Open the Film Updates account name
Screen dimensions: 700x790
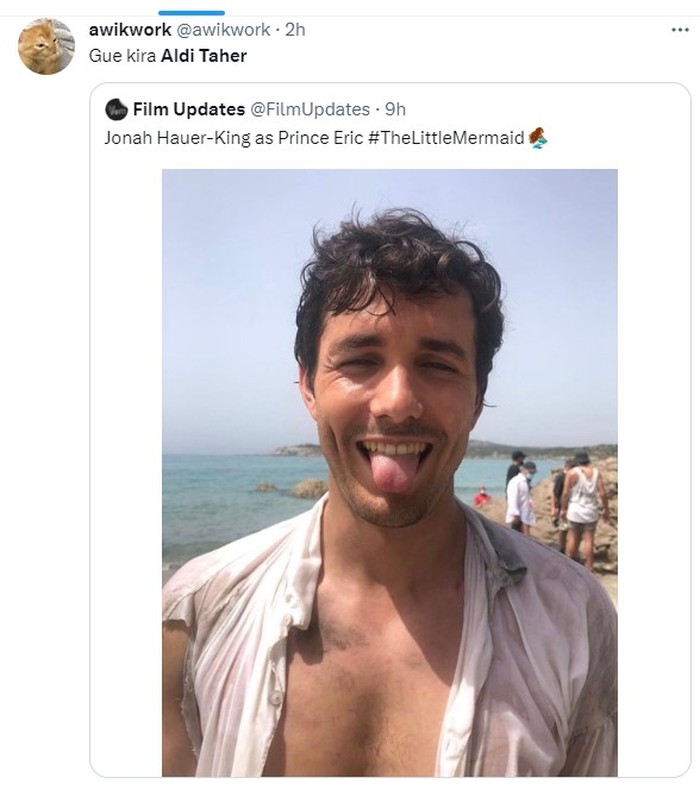tap(188, 109)
